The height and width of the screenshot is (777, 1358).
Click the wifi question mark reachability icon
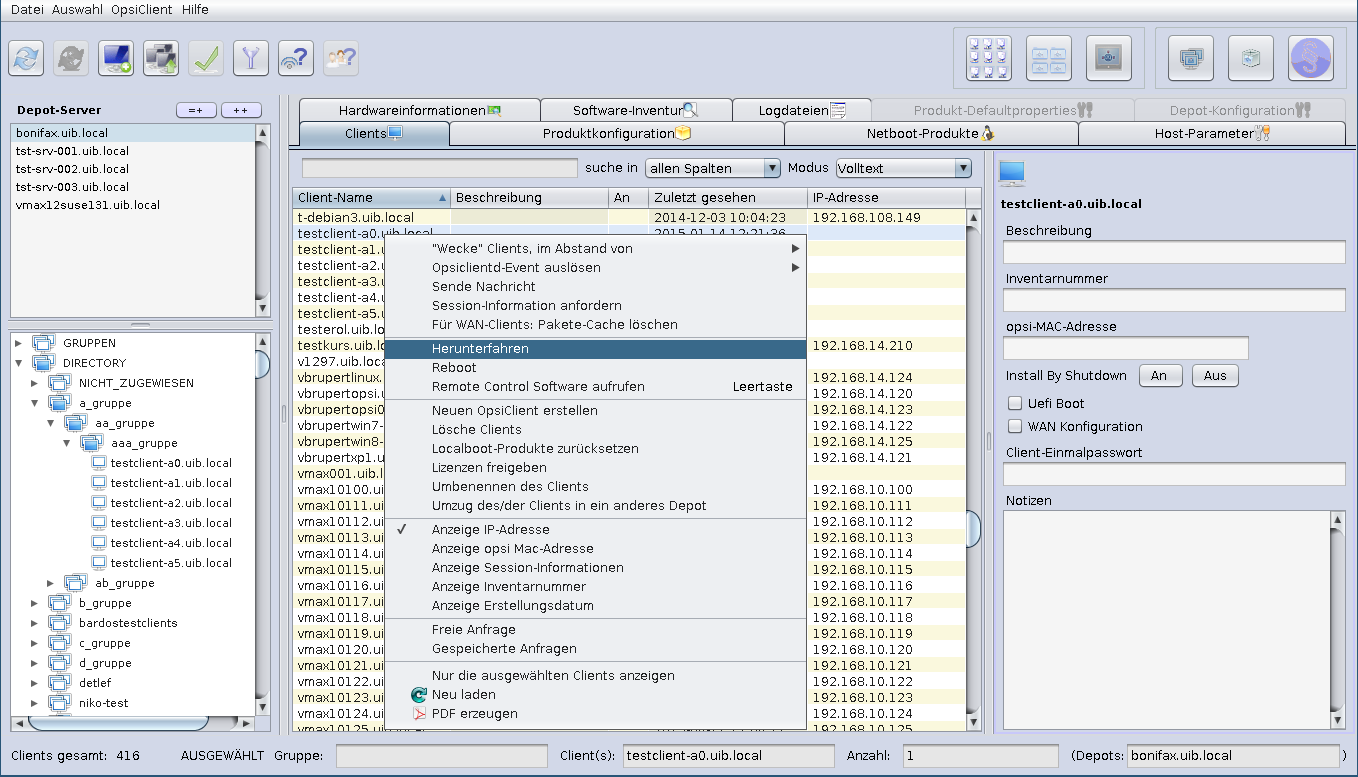pyautogui.click(x=296, y=58)
